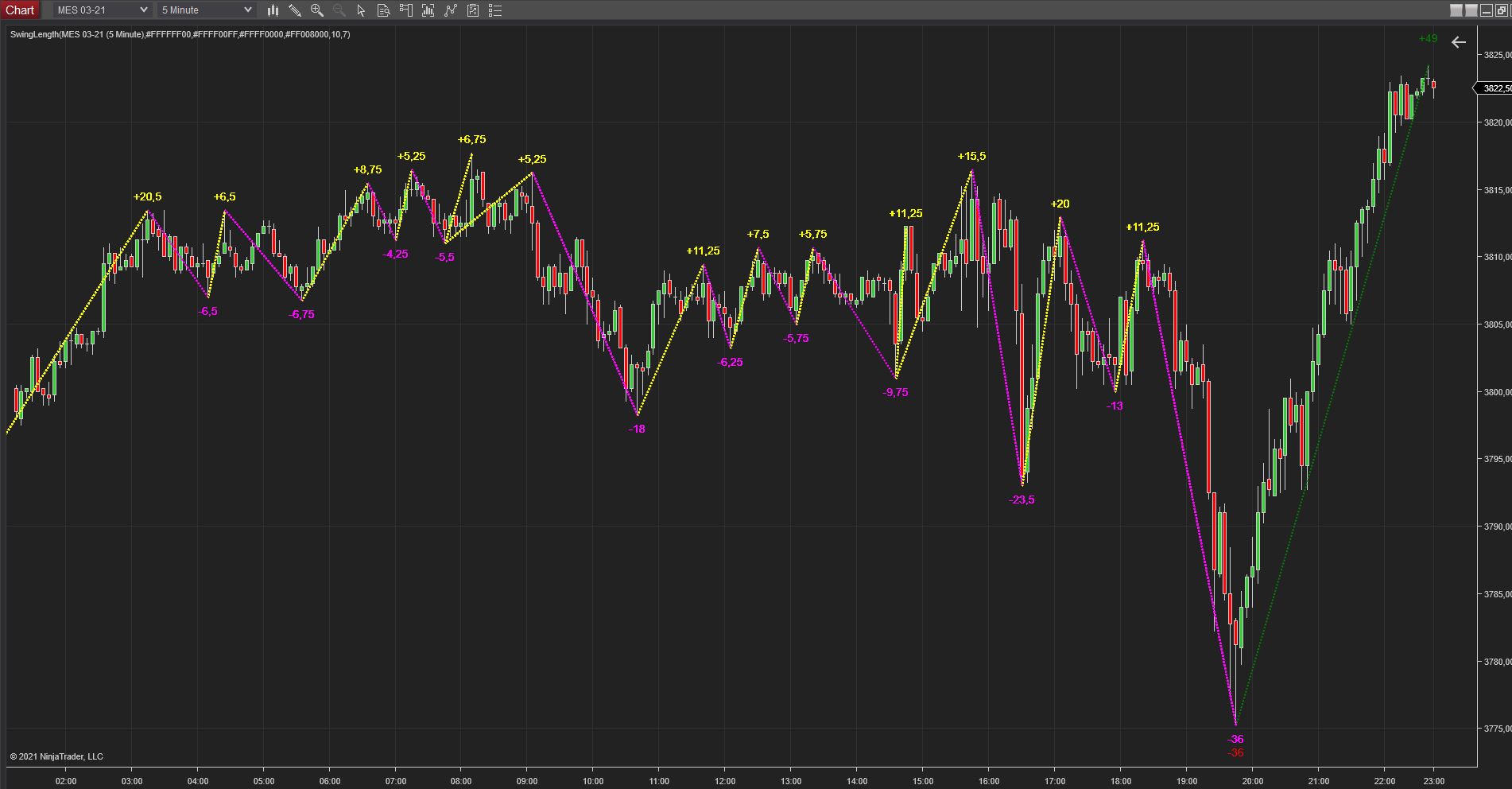Click the +5,75 swing label

pos(812,234)
